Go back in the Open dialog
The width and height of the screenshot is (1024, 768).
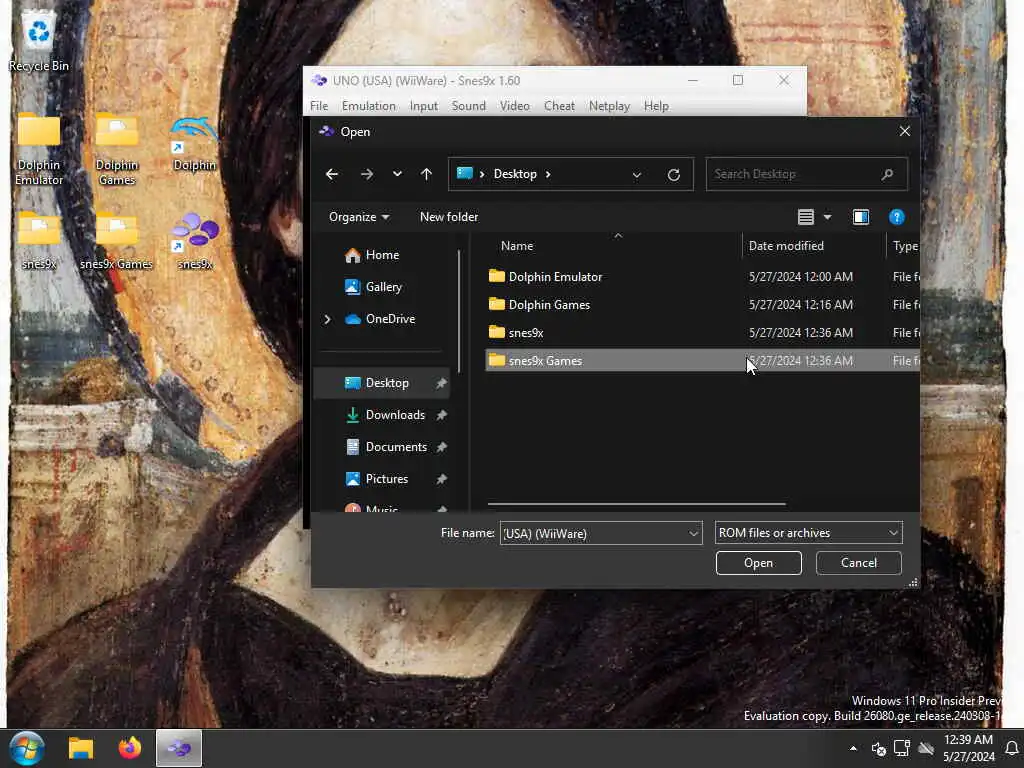pyautogui.click(x=332, y=174)
